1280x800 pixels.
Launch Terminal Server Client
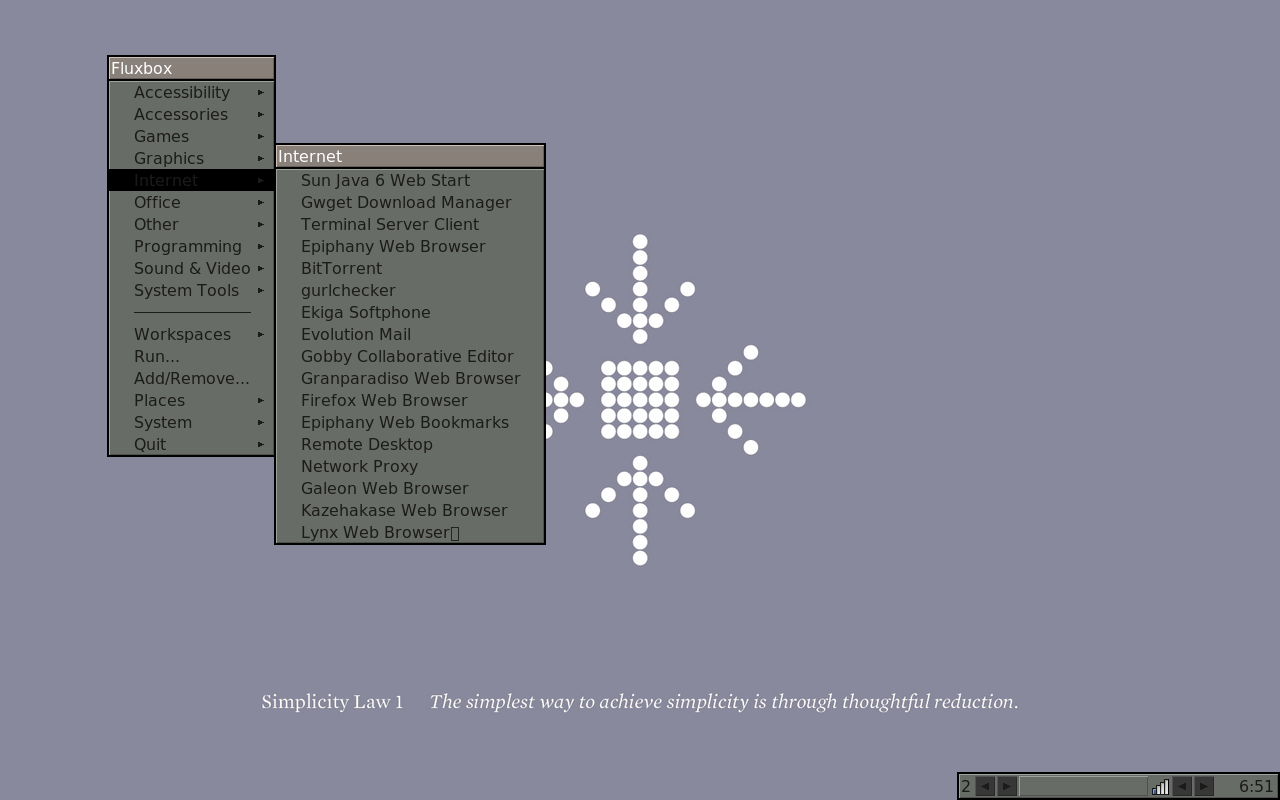pyautogui.click(x=410, y=224)
